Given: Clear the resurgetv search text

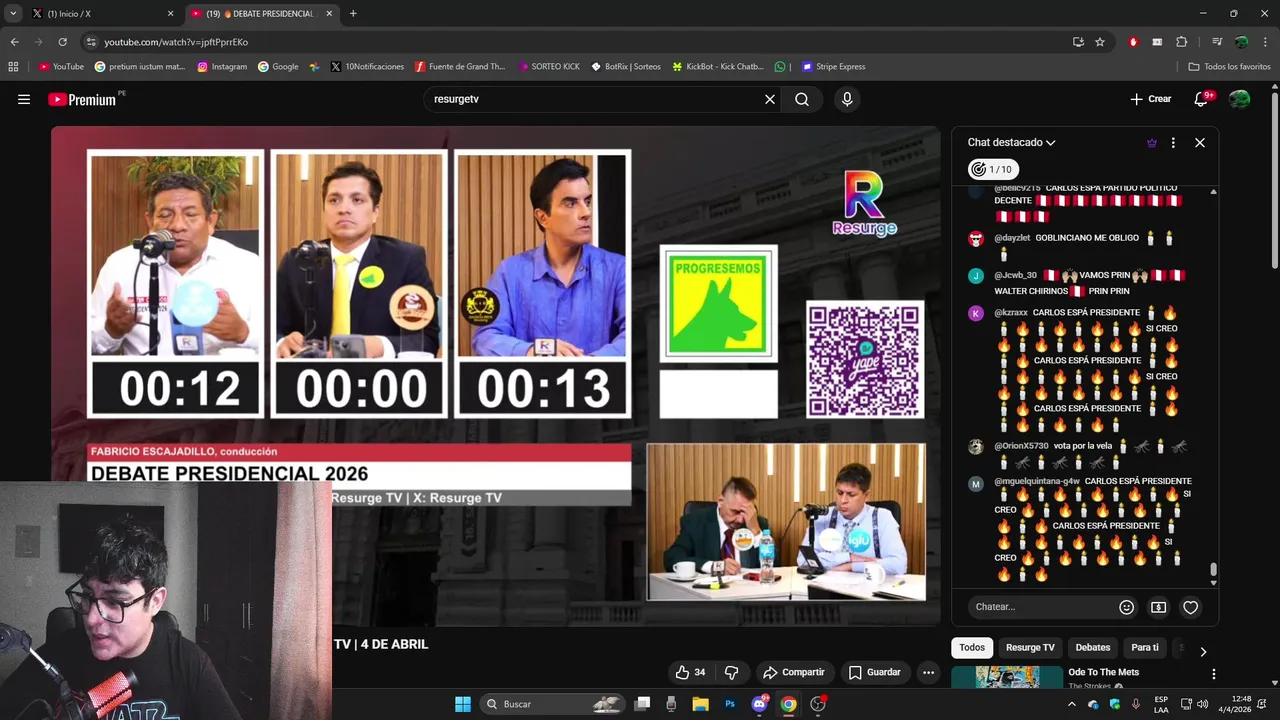Looking at the screenshot, I should pos(770,99).
